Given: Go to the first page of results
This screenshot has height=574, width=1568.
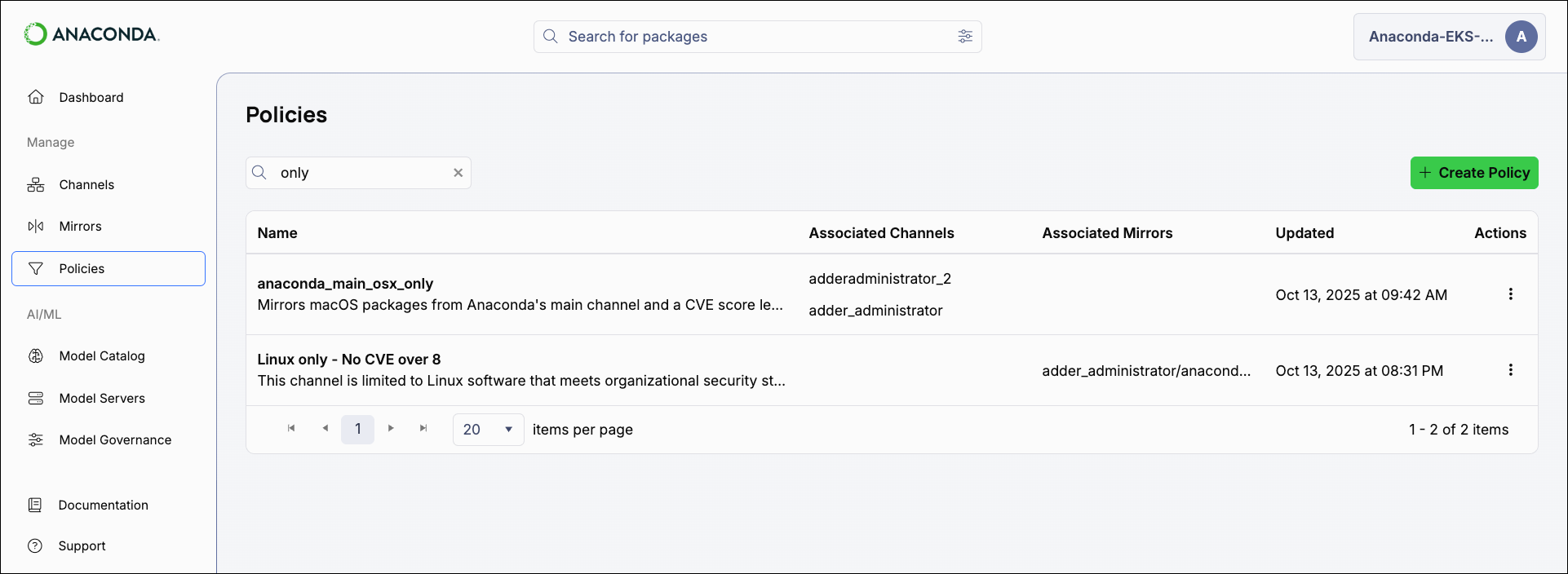Looking at the screenshot, I should click(291, 429).
